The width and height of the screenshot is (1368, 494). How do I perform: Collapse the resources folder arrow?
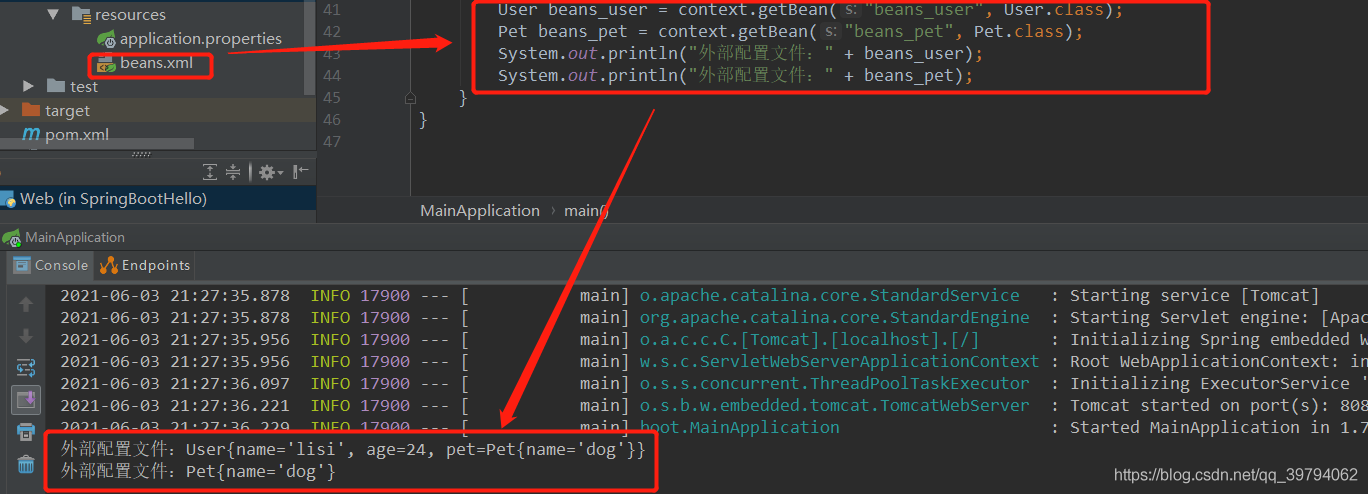point(53,15)
